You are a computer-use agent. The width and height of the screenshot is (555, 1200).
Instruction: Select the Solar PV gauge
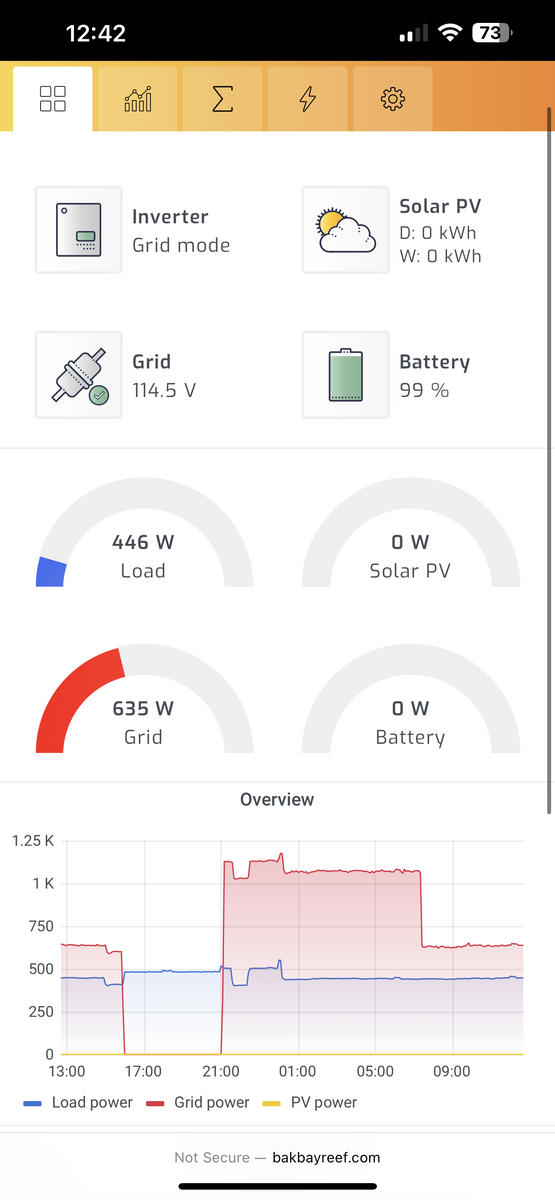pyautogui.click(x=411, y=537)
